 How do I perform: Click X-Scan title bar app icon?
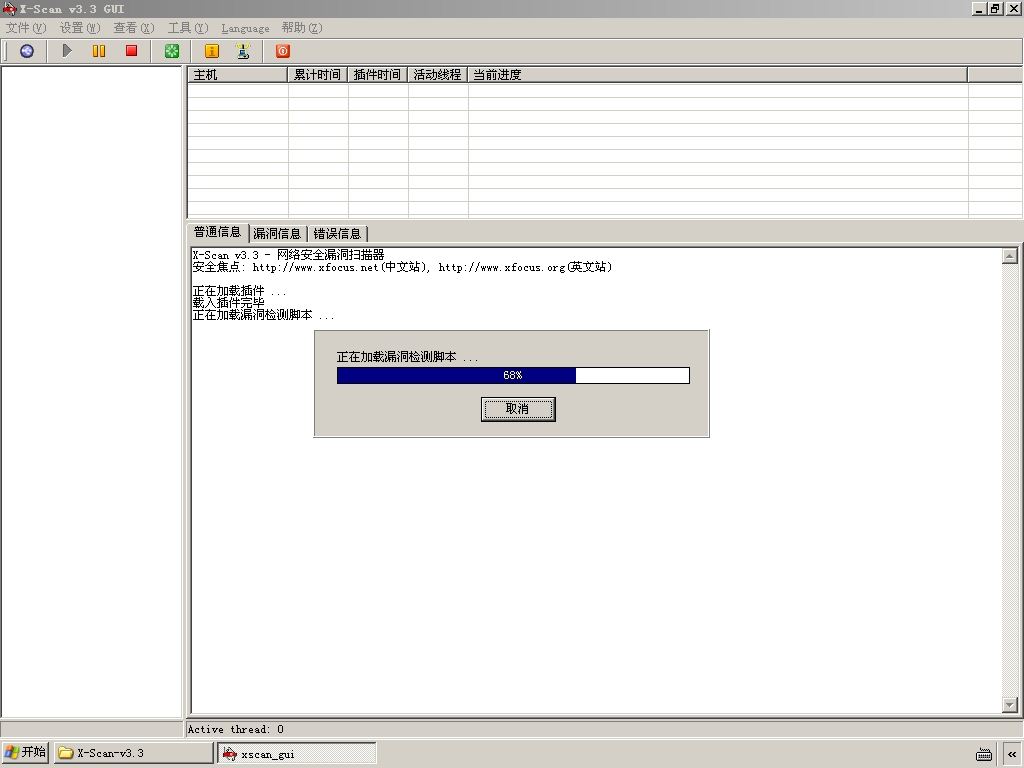pos(9,8)
